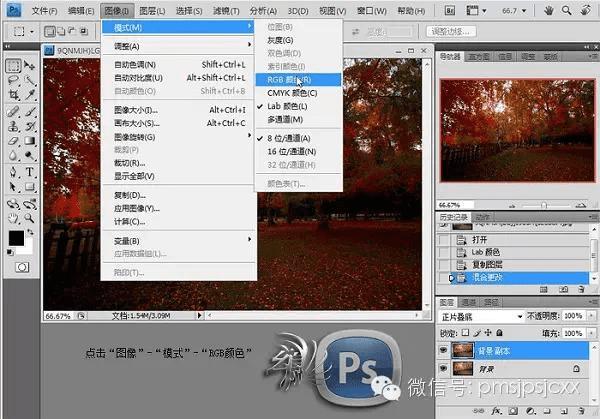
Task: Select the Rectangle shape tool
Action: (x=29, y=187)
